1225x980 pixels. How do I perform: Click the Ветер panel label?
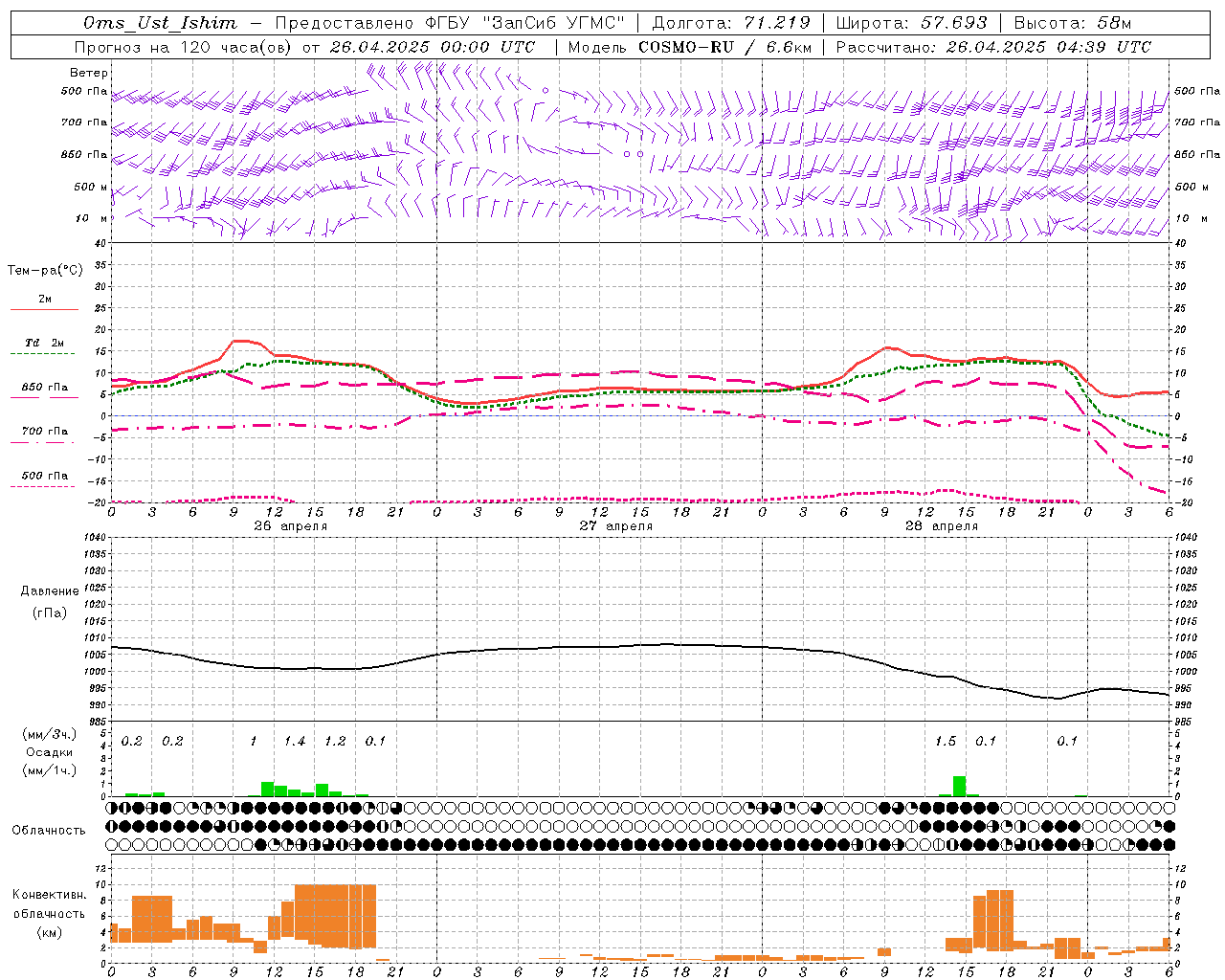tap(89, 73)
